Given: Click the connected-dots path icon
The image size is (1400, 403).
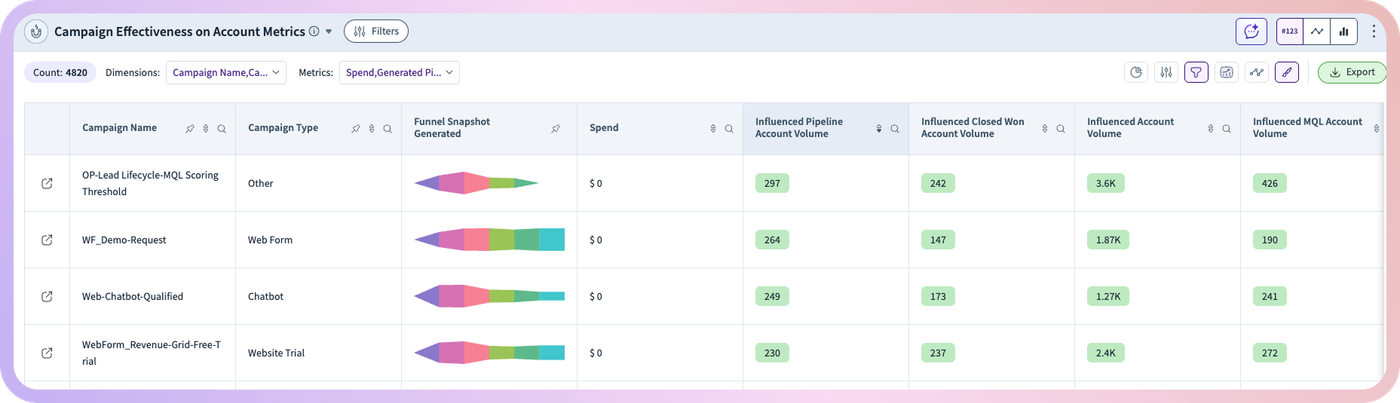Looking at the screenshot, I should (1256, 72).
